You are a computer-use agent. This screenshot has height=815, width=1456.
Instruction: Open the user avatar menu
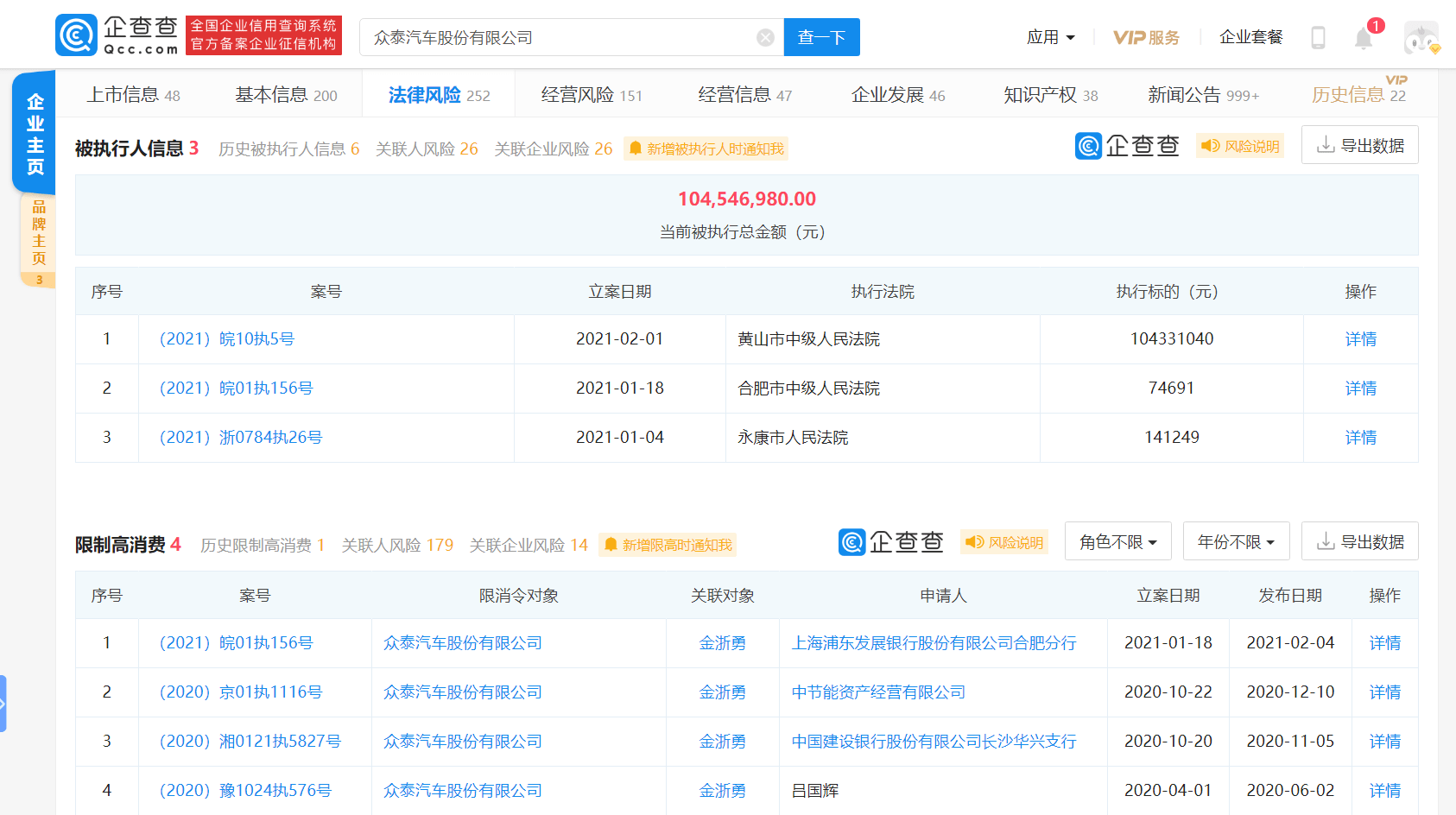click(1421, 38)
